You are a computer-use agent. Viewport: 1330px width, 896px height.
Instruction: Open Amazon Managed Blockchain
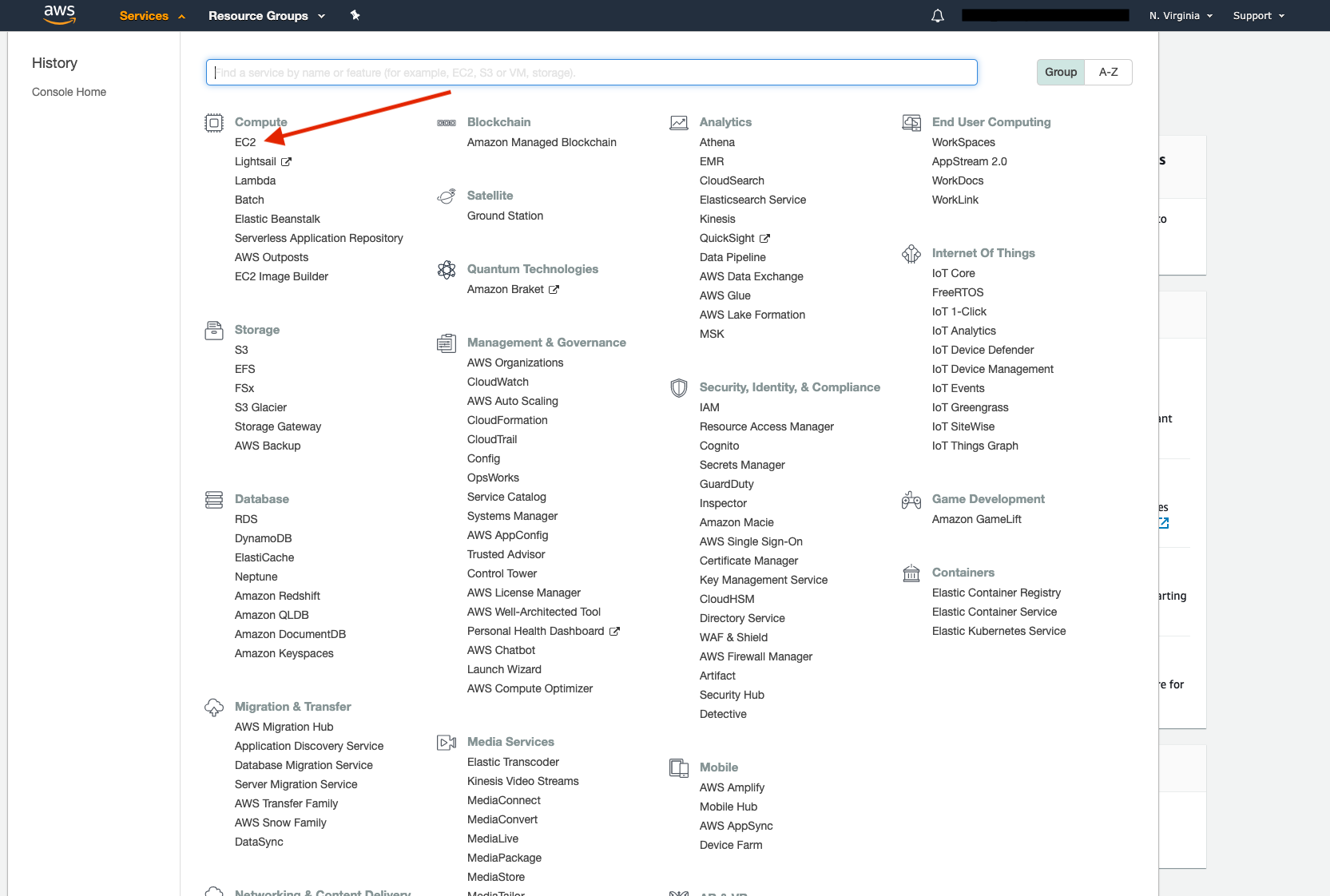(542, 142)
